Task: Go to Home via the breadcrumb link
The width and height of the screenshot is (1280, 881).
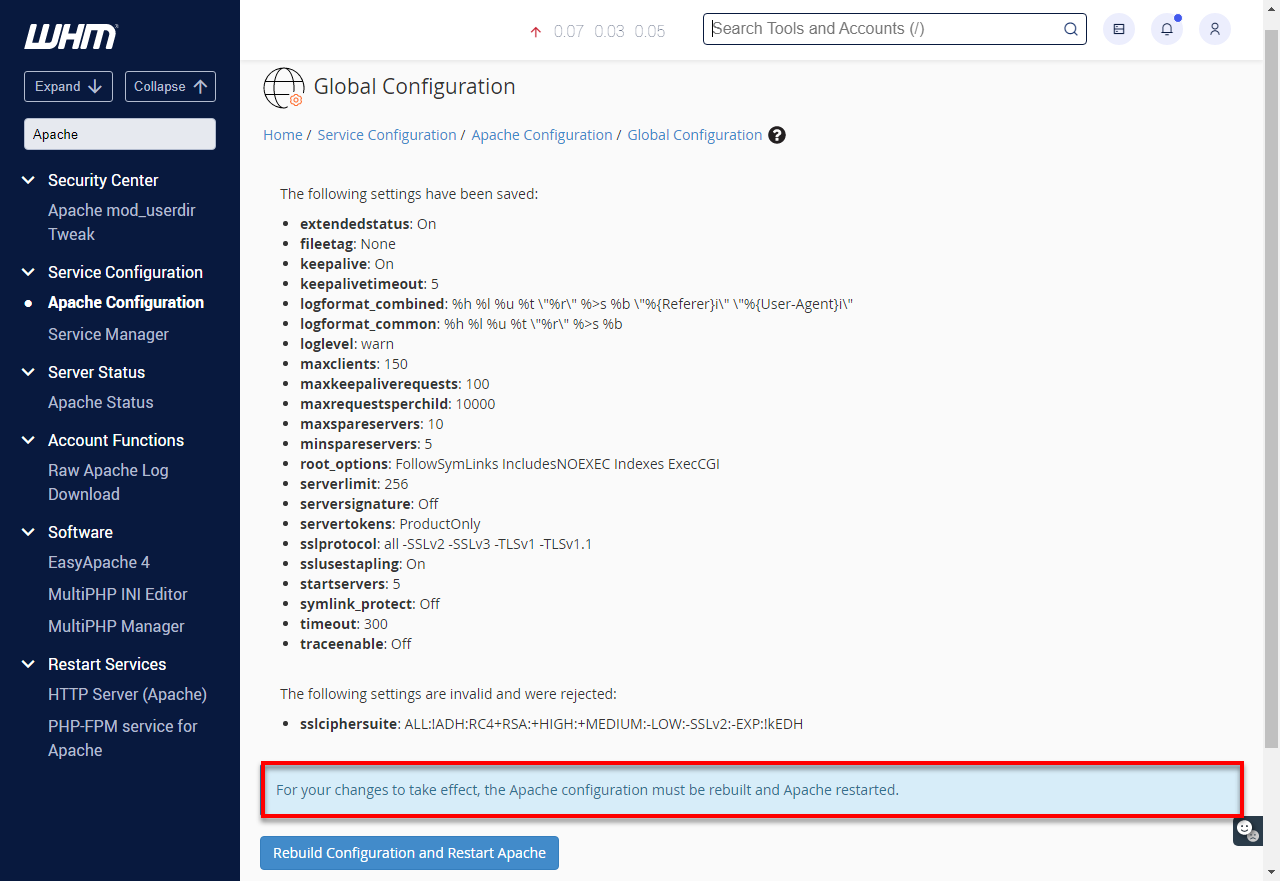Action: pos(283,134)
